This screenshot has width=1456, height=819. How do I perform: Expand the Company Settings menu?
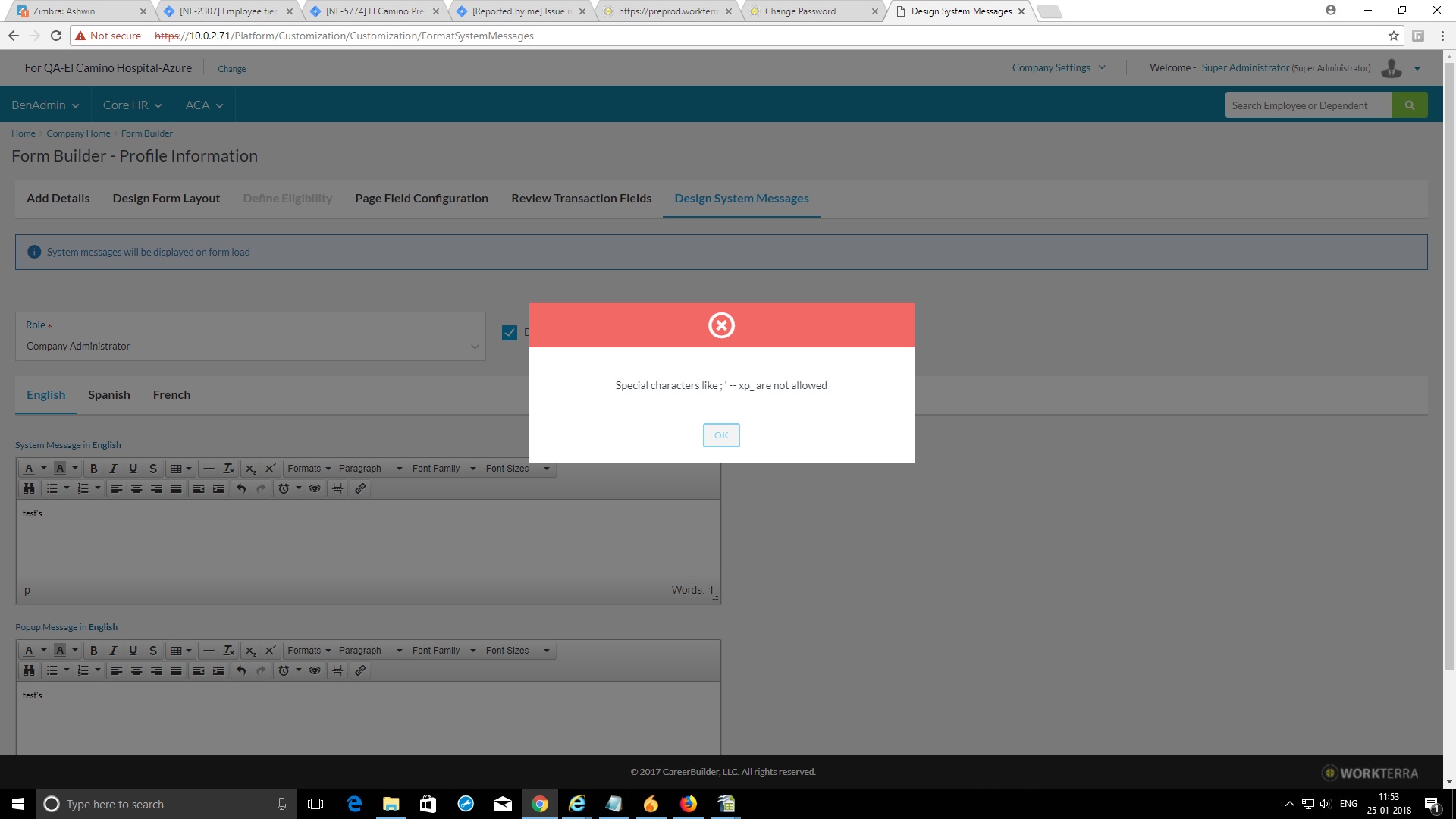pos(1059,67)
